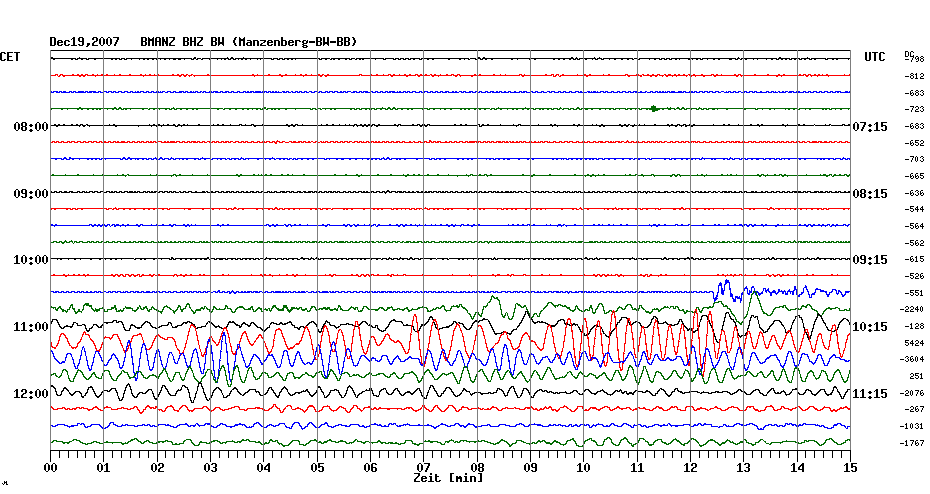Viewport: 930px width, 494px height.
Task: Click the 12 minute axis tick label
Action: [690, 468]
